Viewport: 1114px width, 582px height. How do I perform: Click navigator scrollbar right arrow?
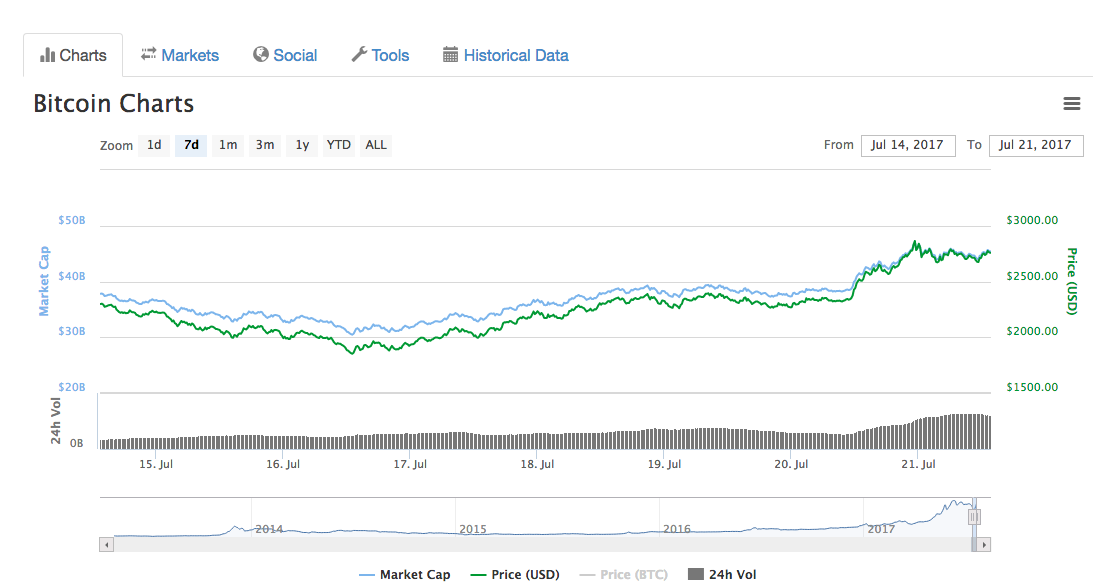tap(984, 545)
